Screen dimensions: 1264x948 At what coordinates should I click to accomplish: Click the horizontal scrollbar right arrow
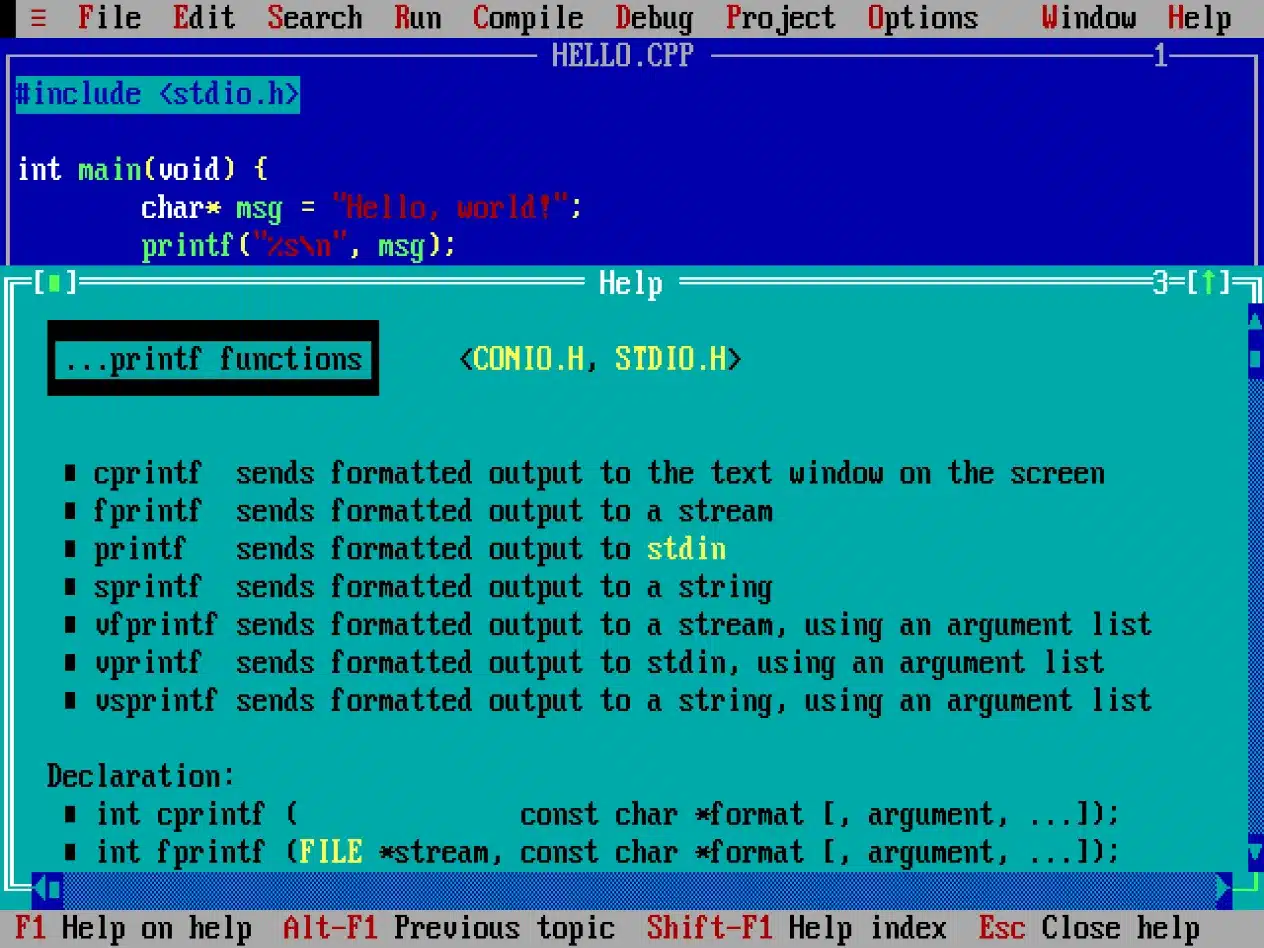1224,887
